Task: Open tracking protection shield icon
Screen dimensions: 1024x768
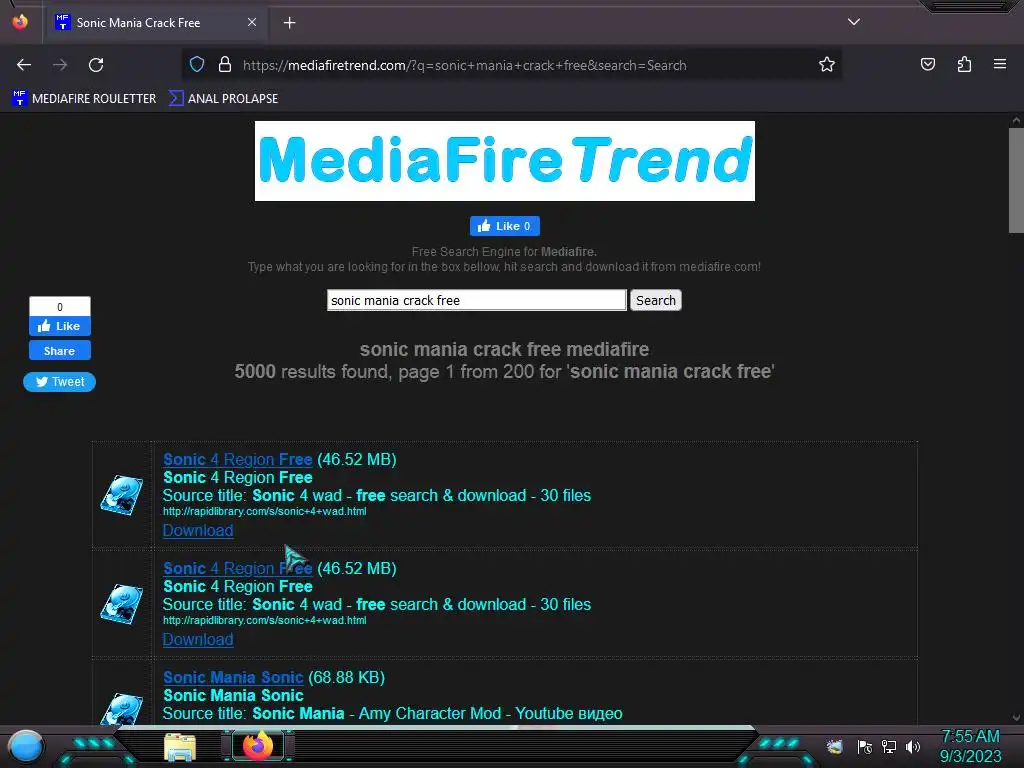Action: 197,65
